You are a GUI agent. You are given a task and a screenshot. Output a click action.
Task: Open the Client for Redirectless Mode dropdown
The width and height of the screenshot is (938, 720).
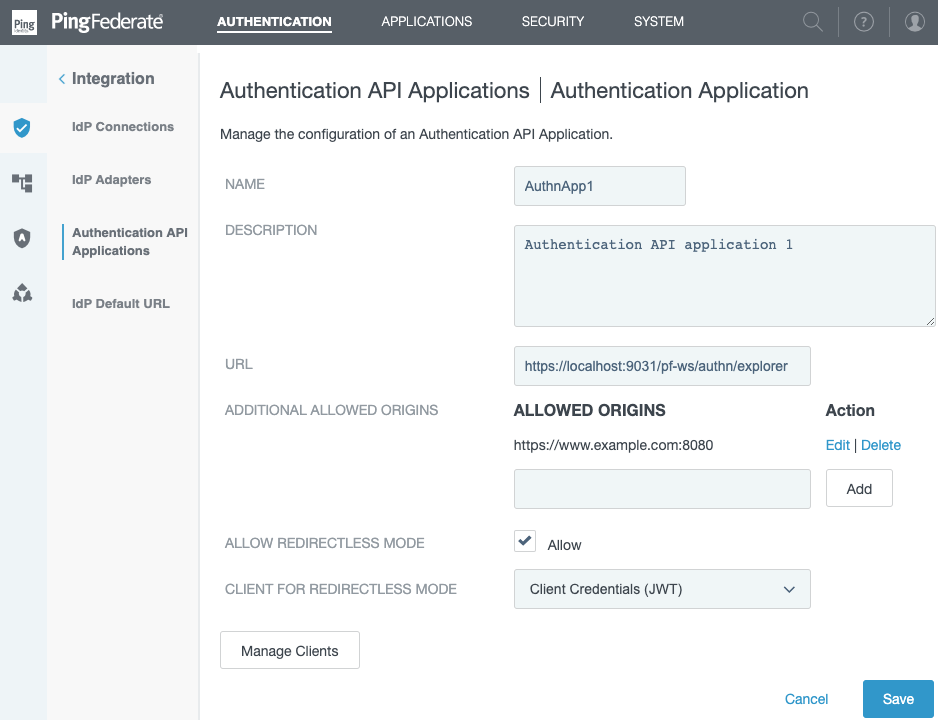(x=661, y=589)
